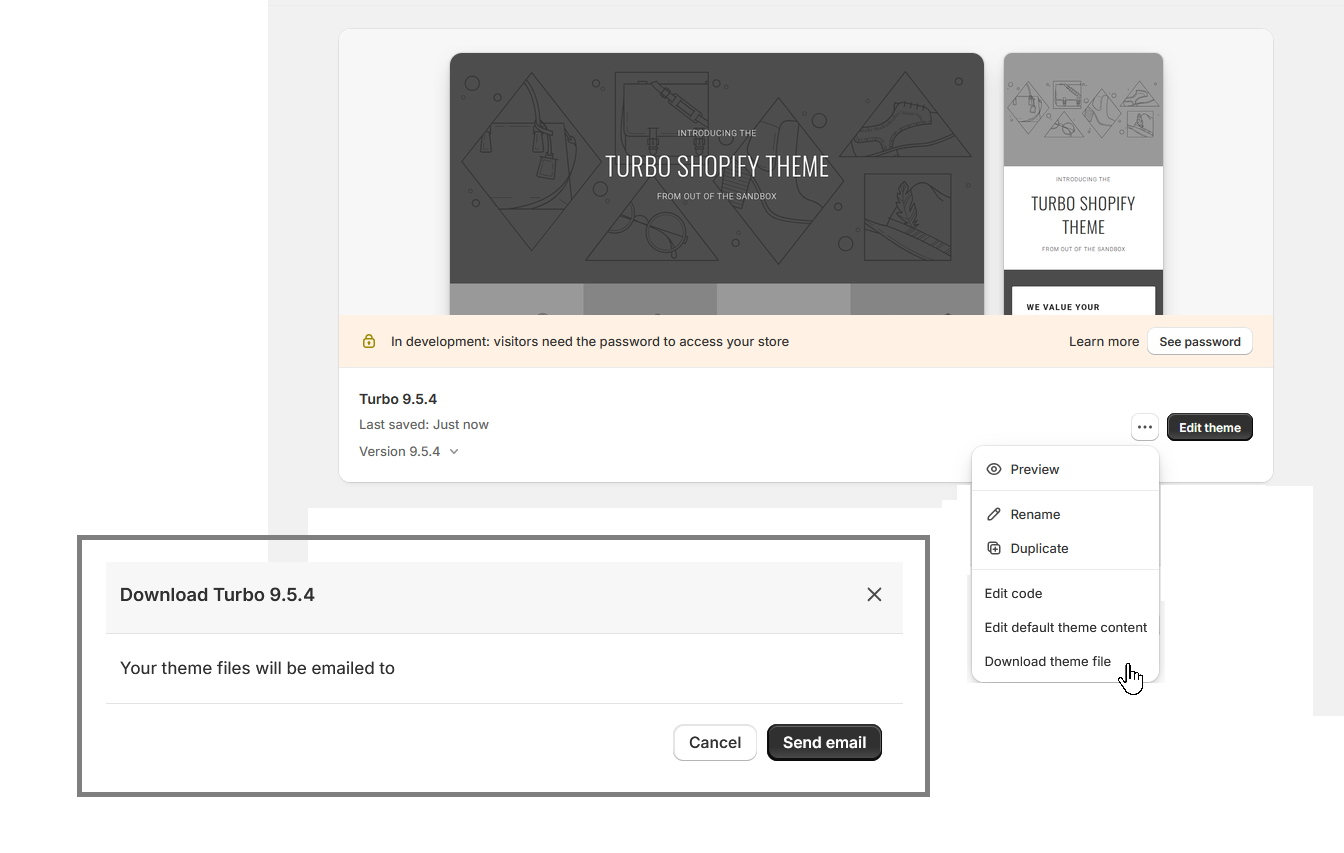Screen dimensions: 1344x853
Task: Click the pencil icon beside Rename
Action: coord(994,514)
